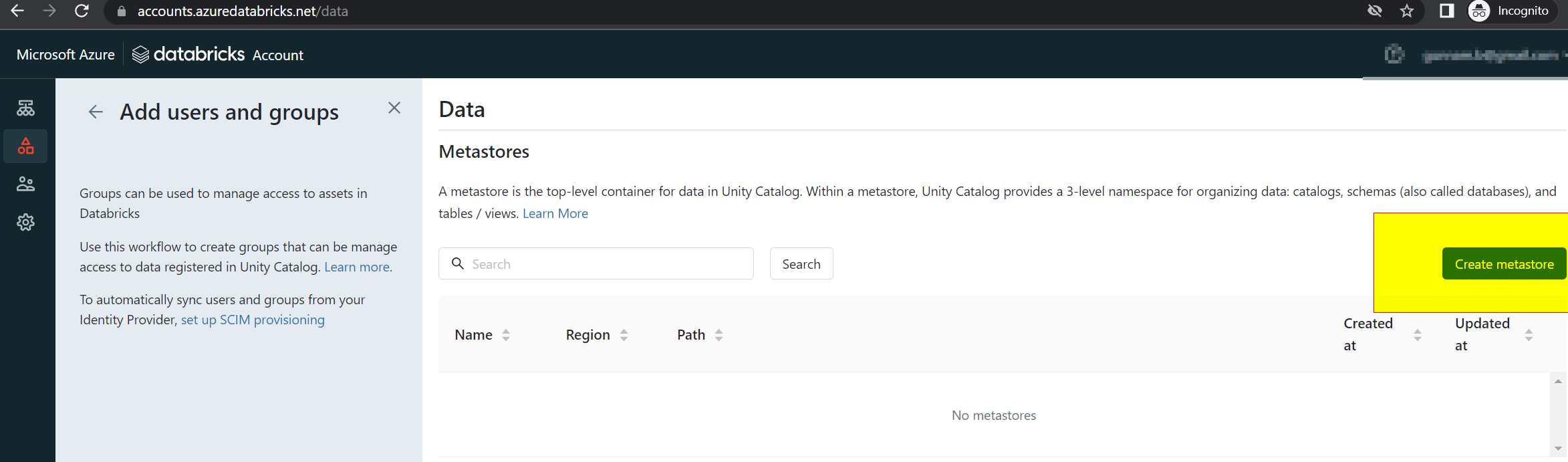Open the Learn more link about groups

[357, 267]
